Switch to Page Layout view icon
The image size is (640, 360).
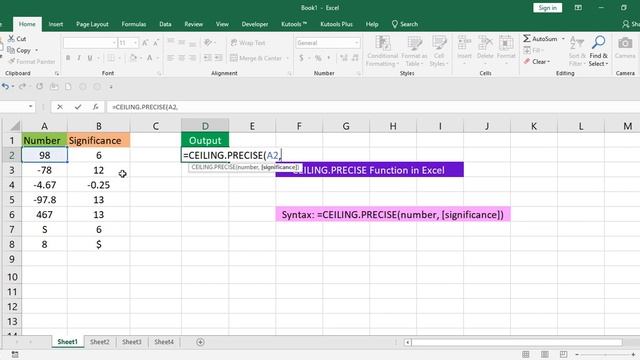pyautogui.click(x=544, y=354)
